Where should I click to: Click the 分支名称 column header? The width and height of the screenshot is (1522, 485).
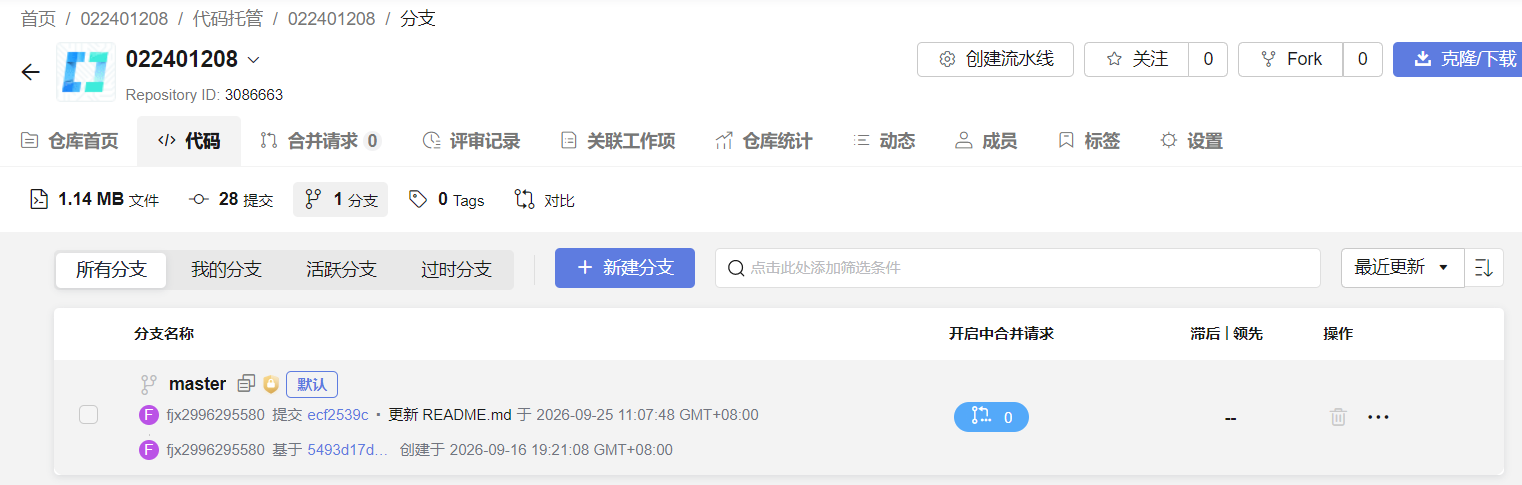coord(164,334)
